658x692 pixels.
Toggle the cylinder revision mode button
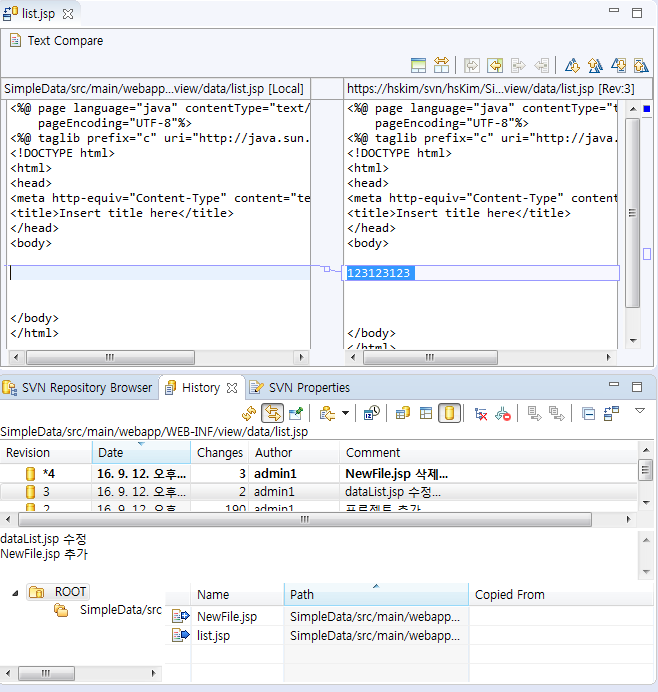click(450, 414)
